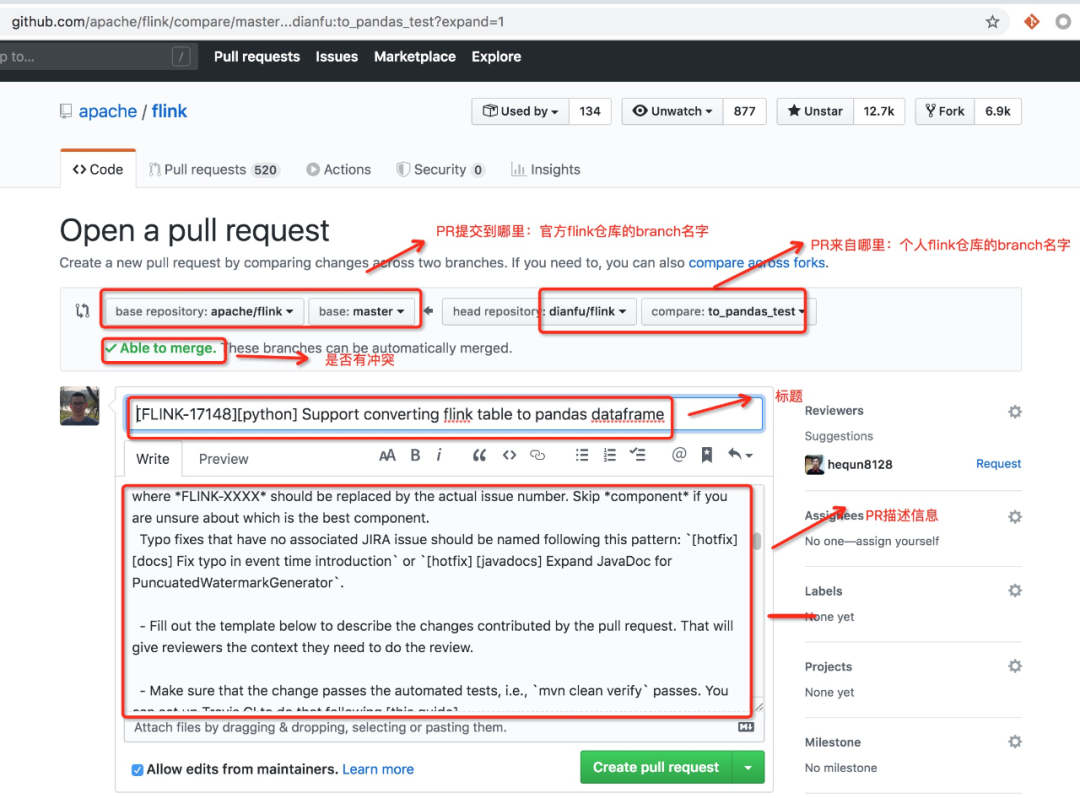Click the Fork button
The image size is (1080, 798).
pos(944,111)
